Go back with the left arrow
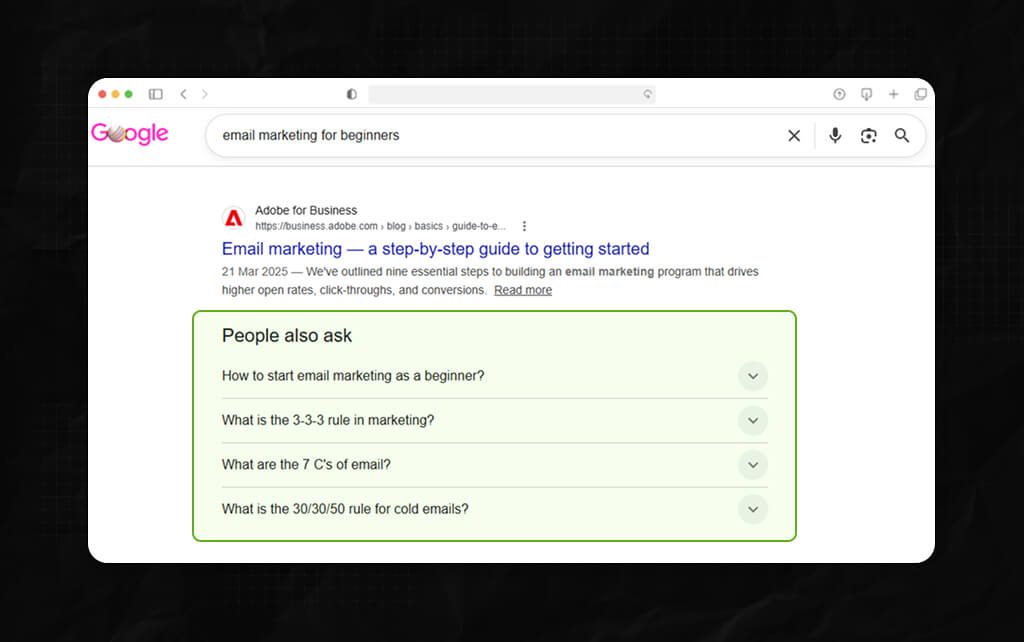Viewport: 1024px width, 642px height. pyautogui.click(x=184, y=94)
